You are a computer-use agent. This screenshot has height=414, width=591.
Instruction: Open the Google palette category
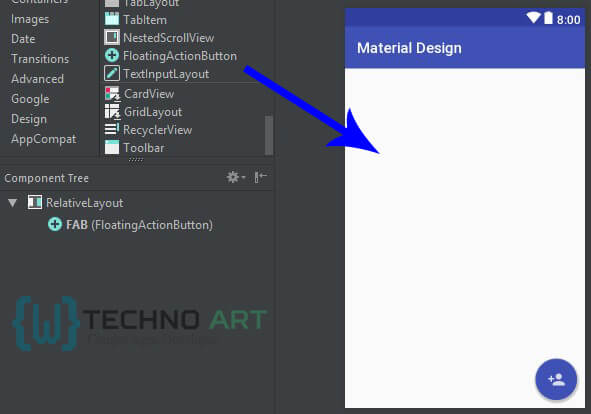tap(30, 99)
